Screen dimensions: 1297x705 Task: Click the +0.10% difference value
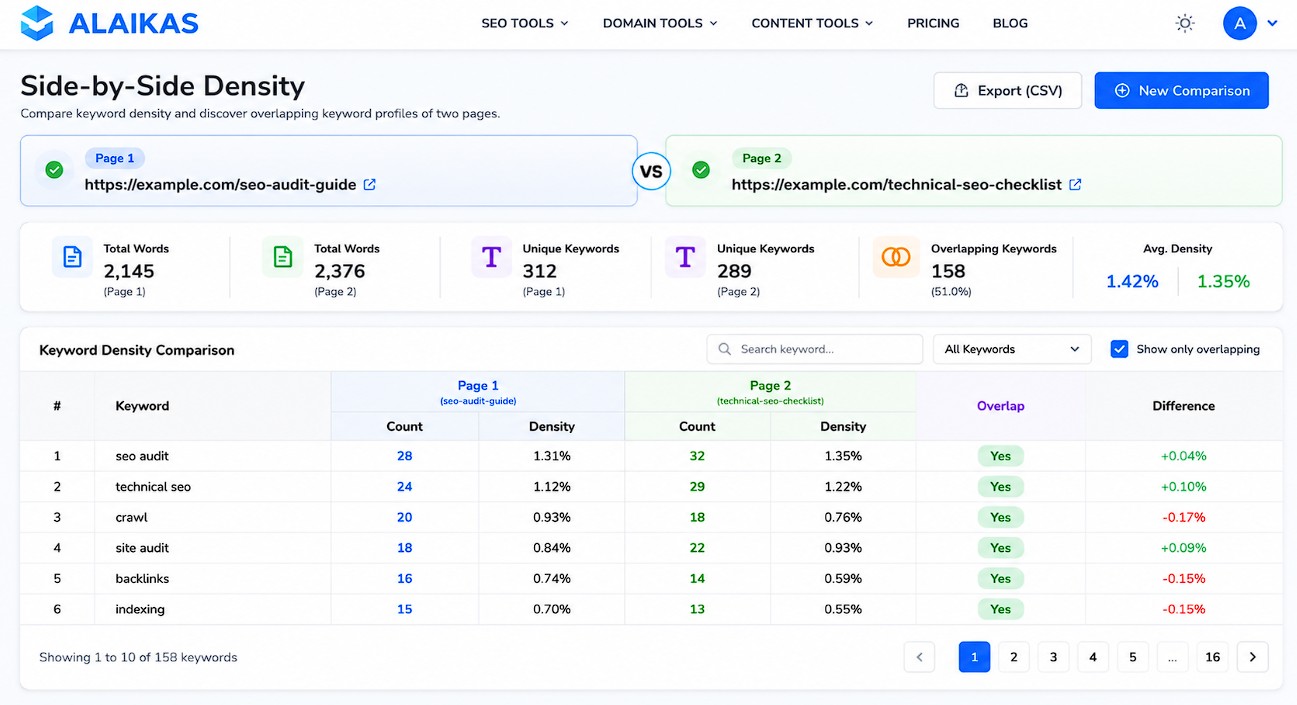(x=1183, y=487)
